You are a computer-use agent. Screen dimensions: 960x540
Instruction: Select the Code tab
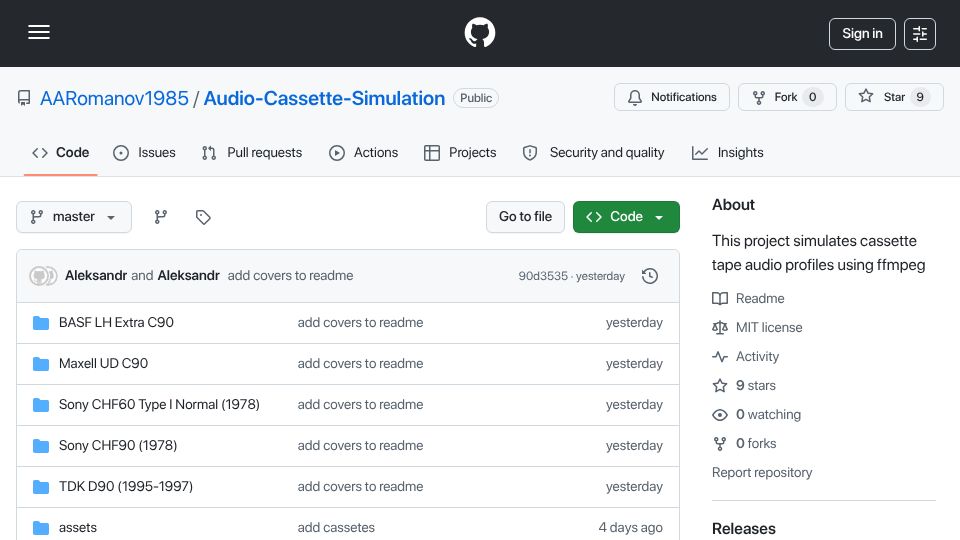click(61, 152)
